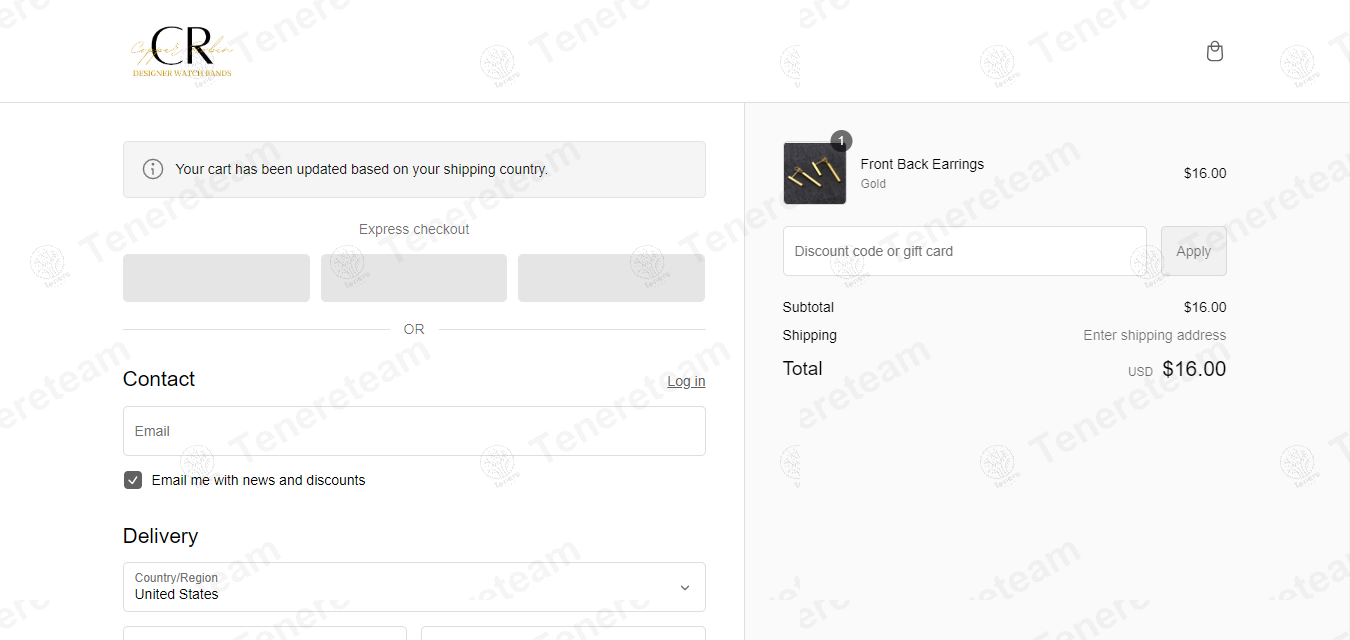
Task: Toggle the 'Email me with news and discounts' checkbox
Action: click(x=133, y=480)
